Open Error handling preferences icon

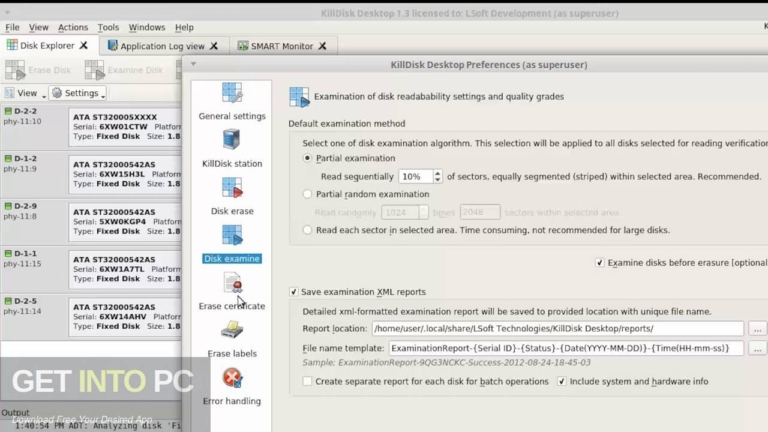tap(232, 378)
